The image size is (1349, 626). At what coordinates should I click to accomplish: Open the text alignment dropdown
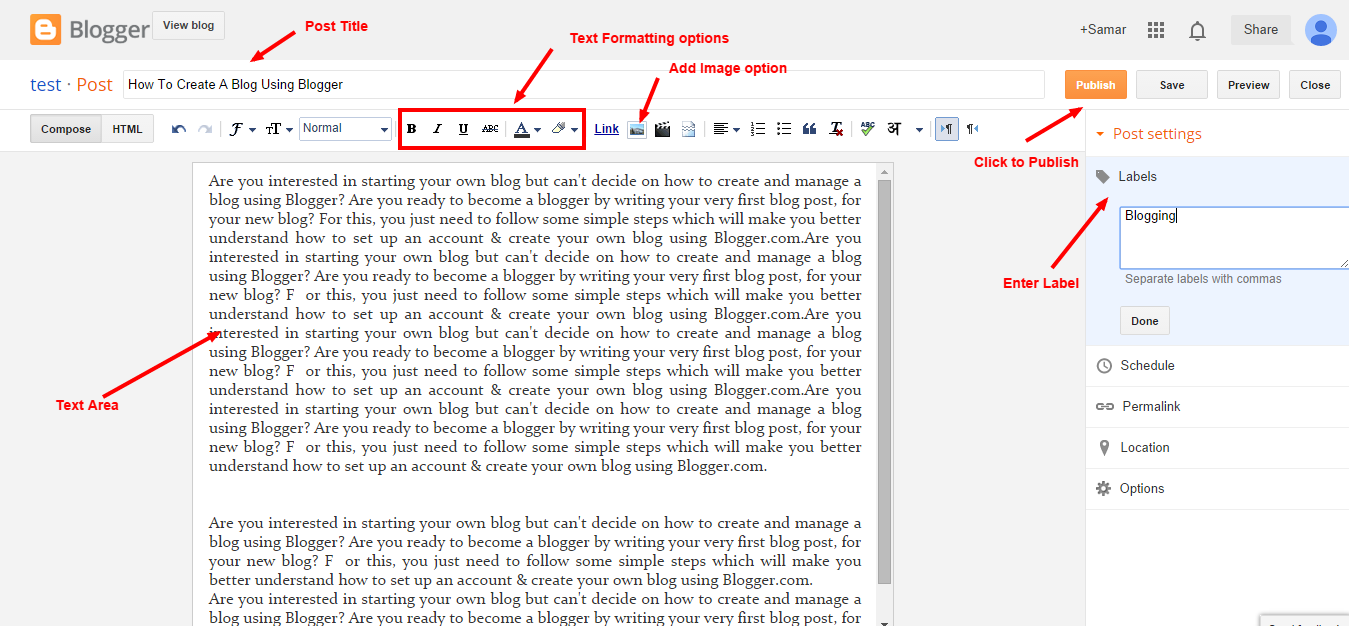tap(726, 129)
